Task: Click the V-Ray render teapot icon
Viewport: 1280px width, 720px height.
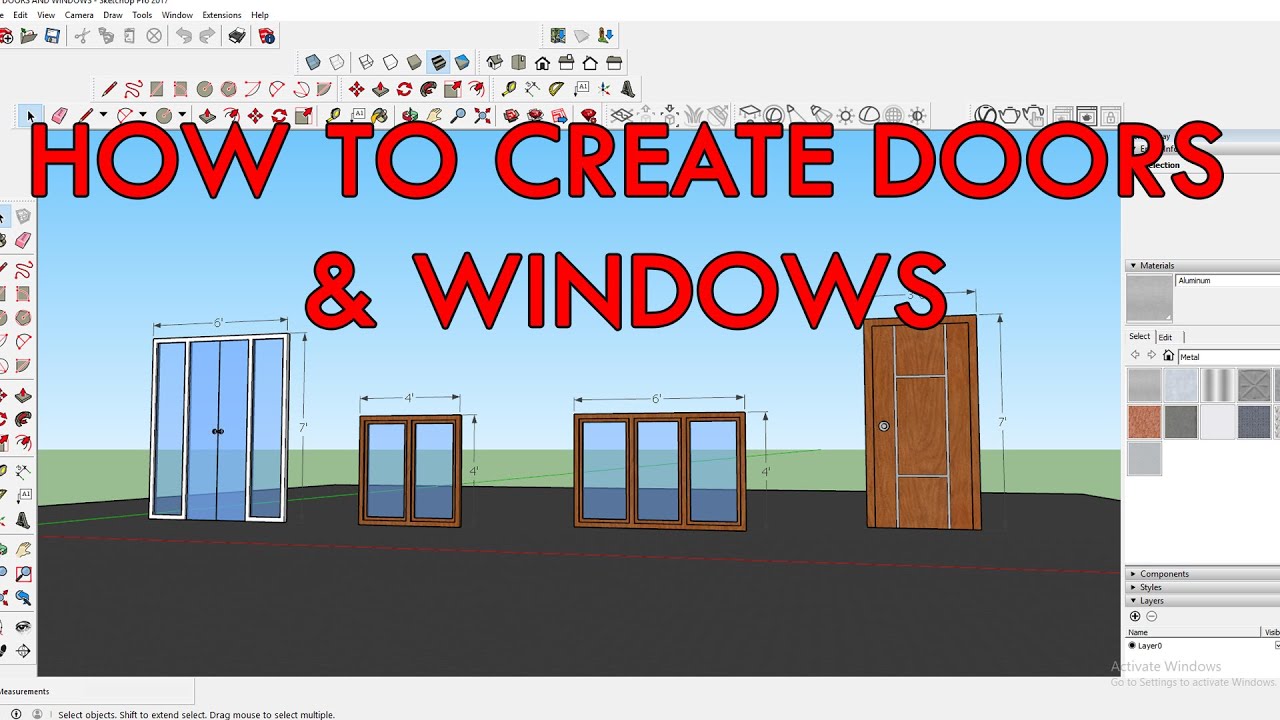Action: pyautogui.click(x=1010, y=116)
